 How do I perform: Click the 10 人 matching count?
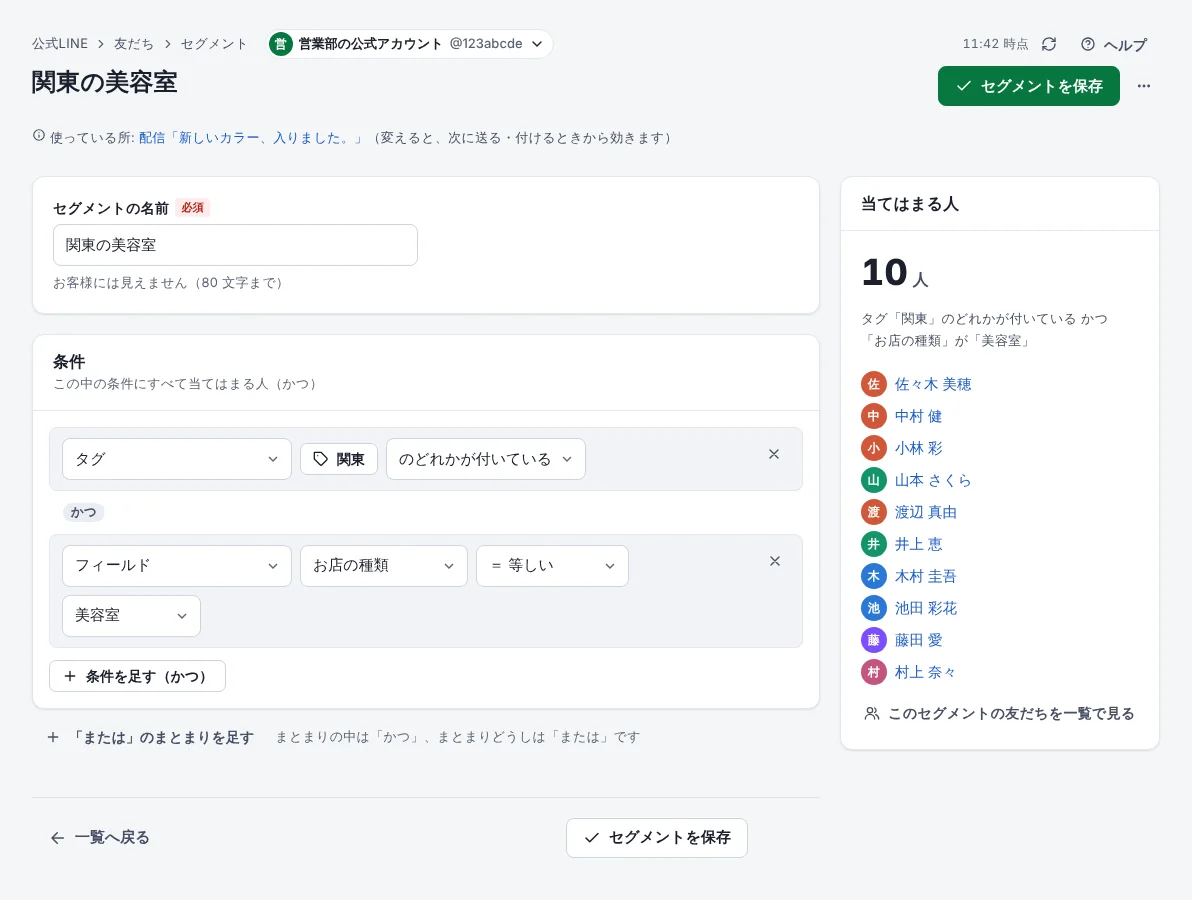click(895, 273)
